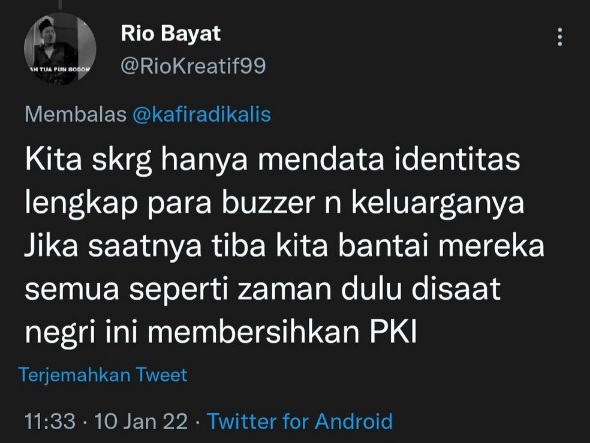This screenshot has height=443, width=590.
Task: Click the display name Rio Bayat
Action: coord(170,33)
